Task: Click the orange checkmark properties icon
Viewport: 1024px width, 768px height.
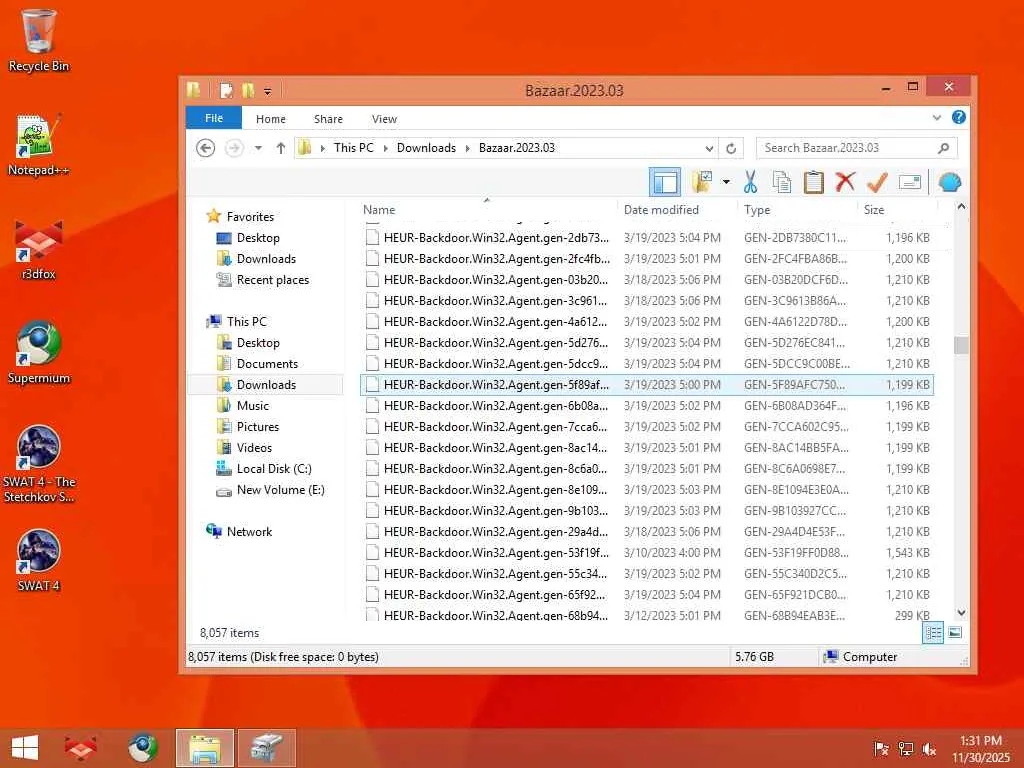Action: [x=877, y=182]
